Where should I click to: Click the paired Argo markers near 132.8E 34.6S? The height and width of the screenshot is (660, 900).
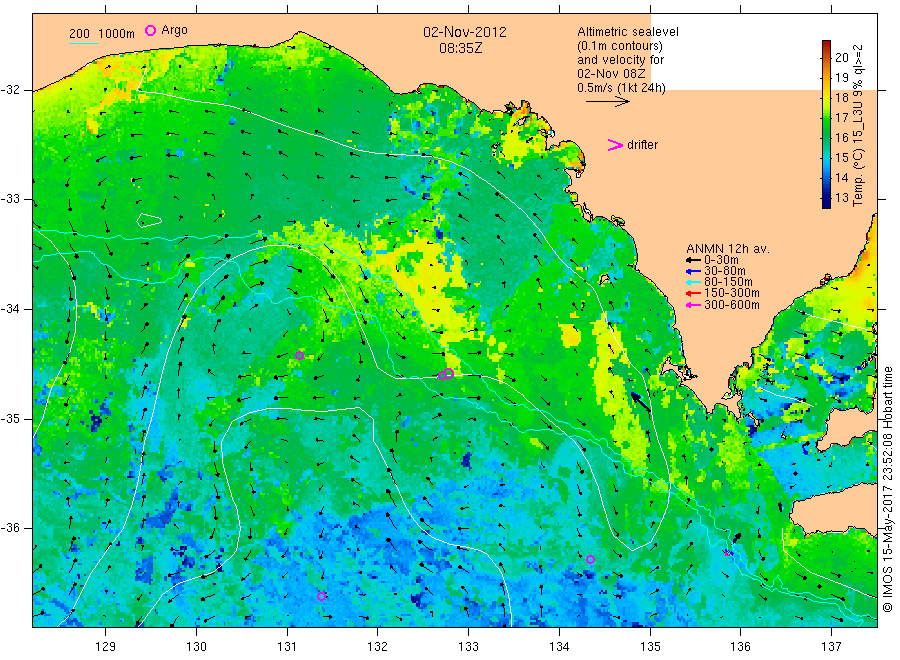pos(446,374)
